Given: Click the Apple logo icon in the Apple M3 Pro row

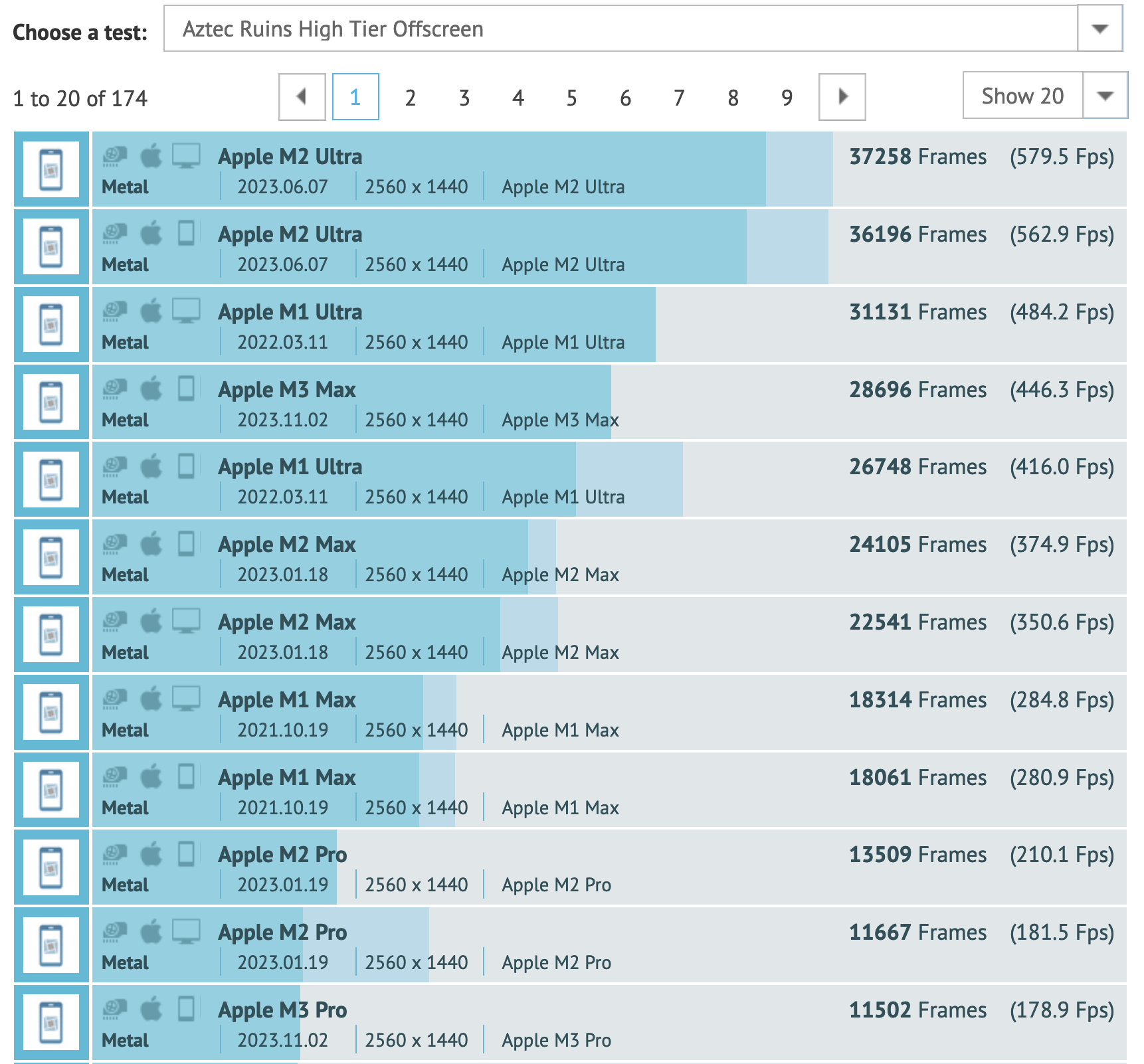Looking at the screenshot, I should 151,1009.
